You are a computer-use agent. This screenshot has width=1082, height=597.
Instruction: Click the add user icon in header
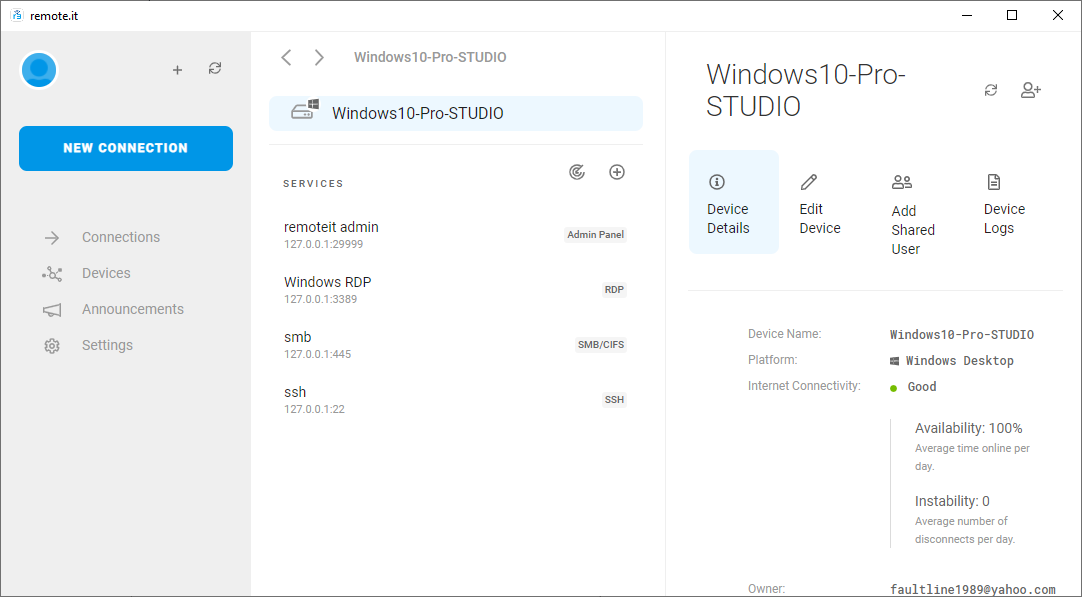1031,90
